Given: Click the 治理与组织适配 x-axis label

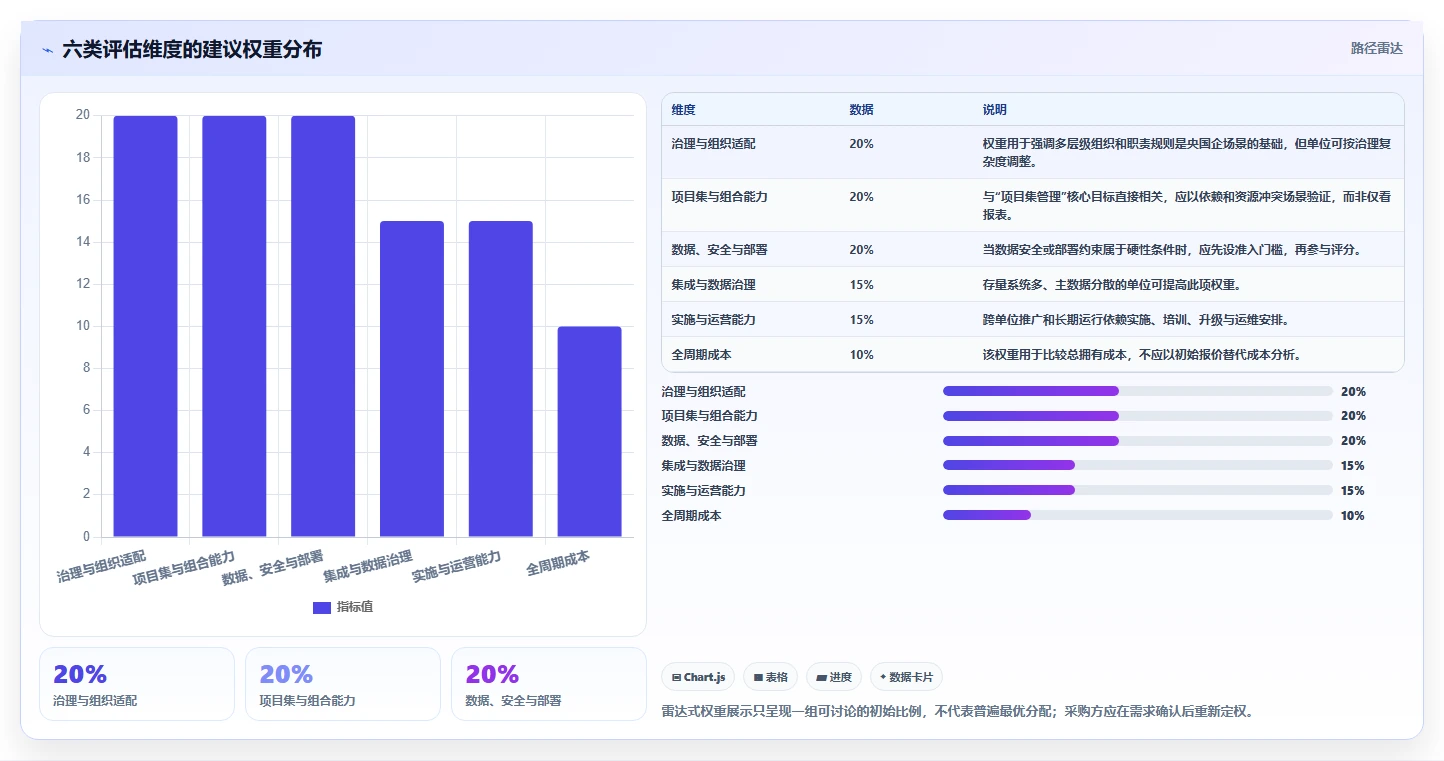Looking at the screenshot, I should pos(102,565).
